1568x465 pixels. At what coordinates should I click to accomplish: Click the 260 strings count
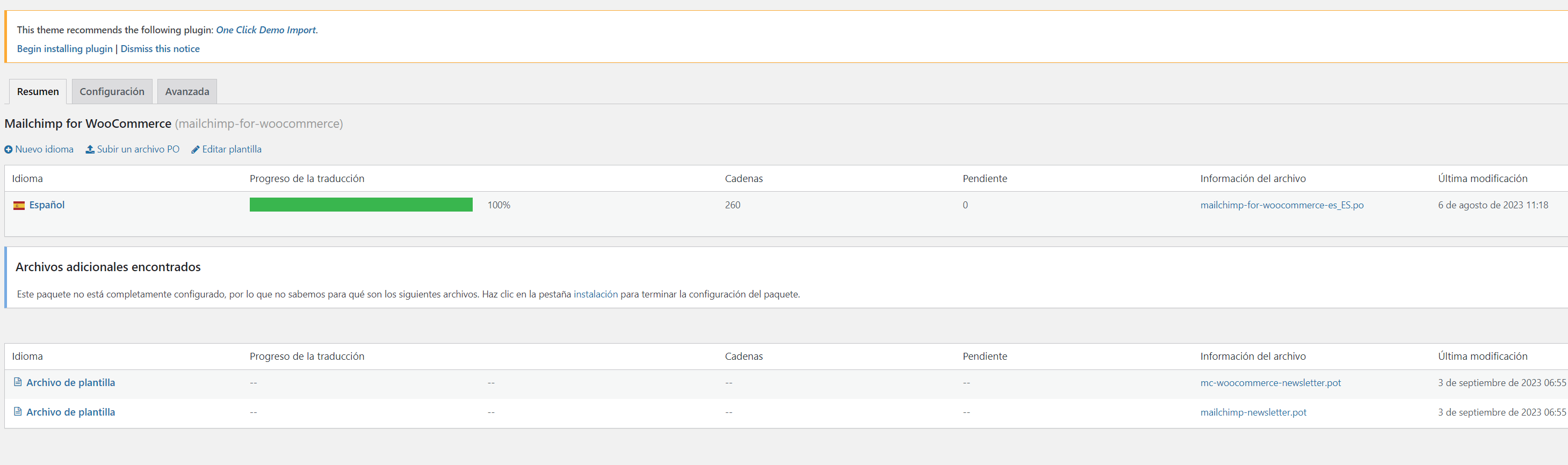733,205
